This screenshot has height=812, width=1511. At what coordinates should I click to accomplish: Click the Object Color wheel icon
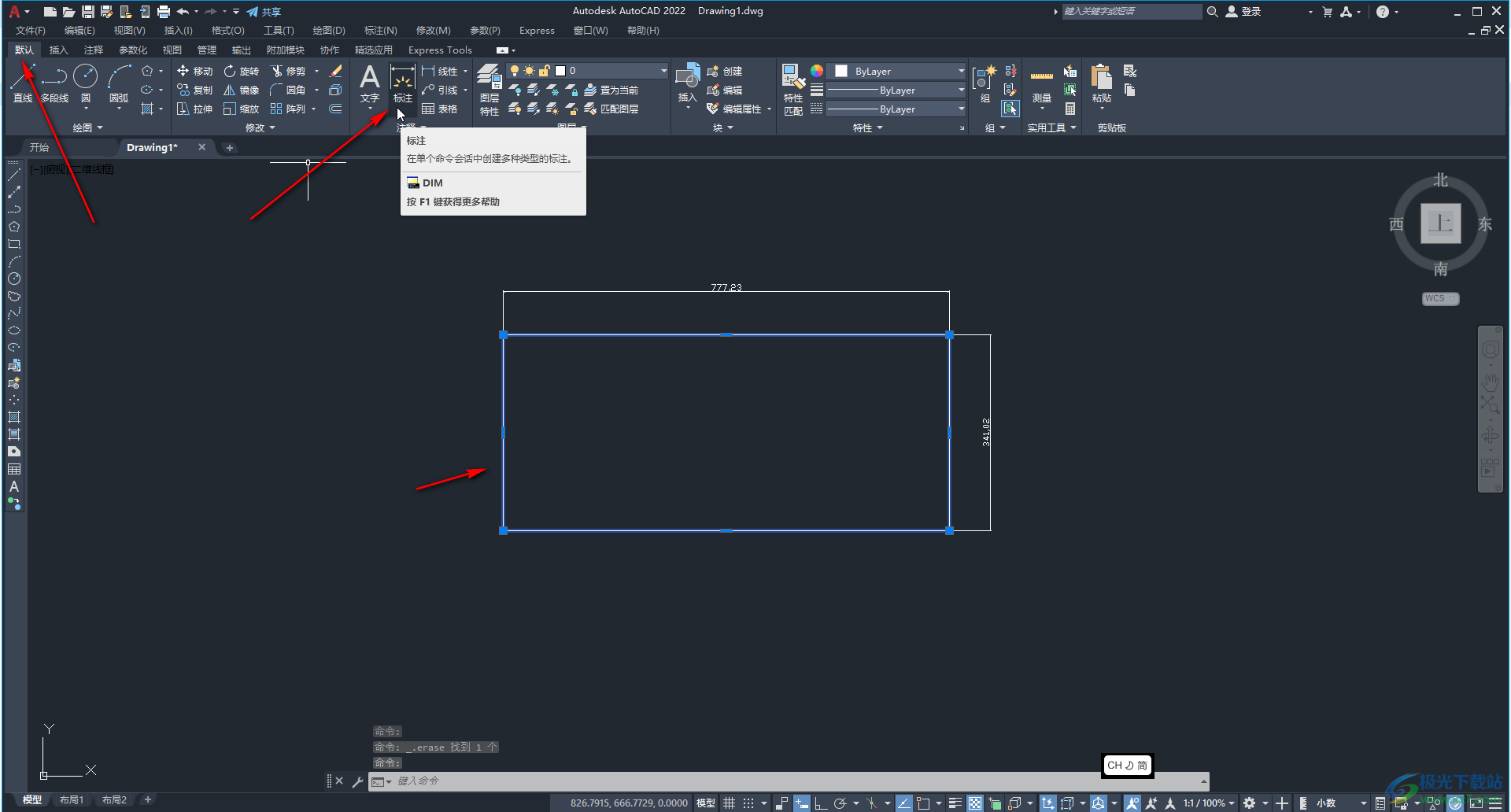(817, 71)
